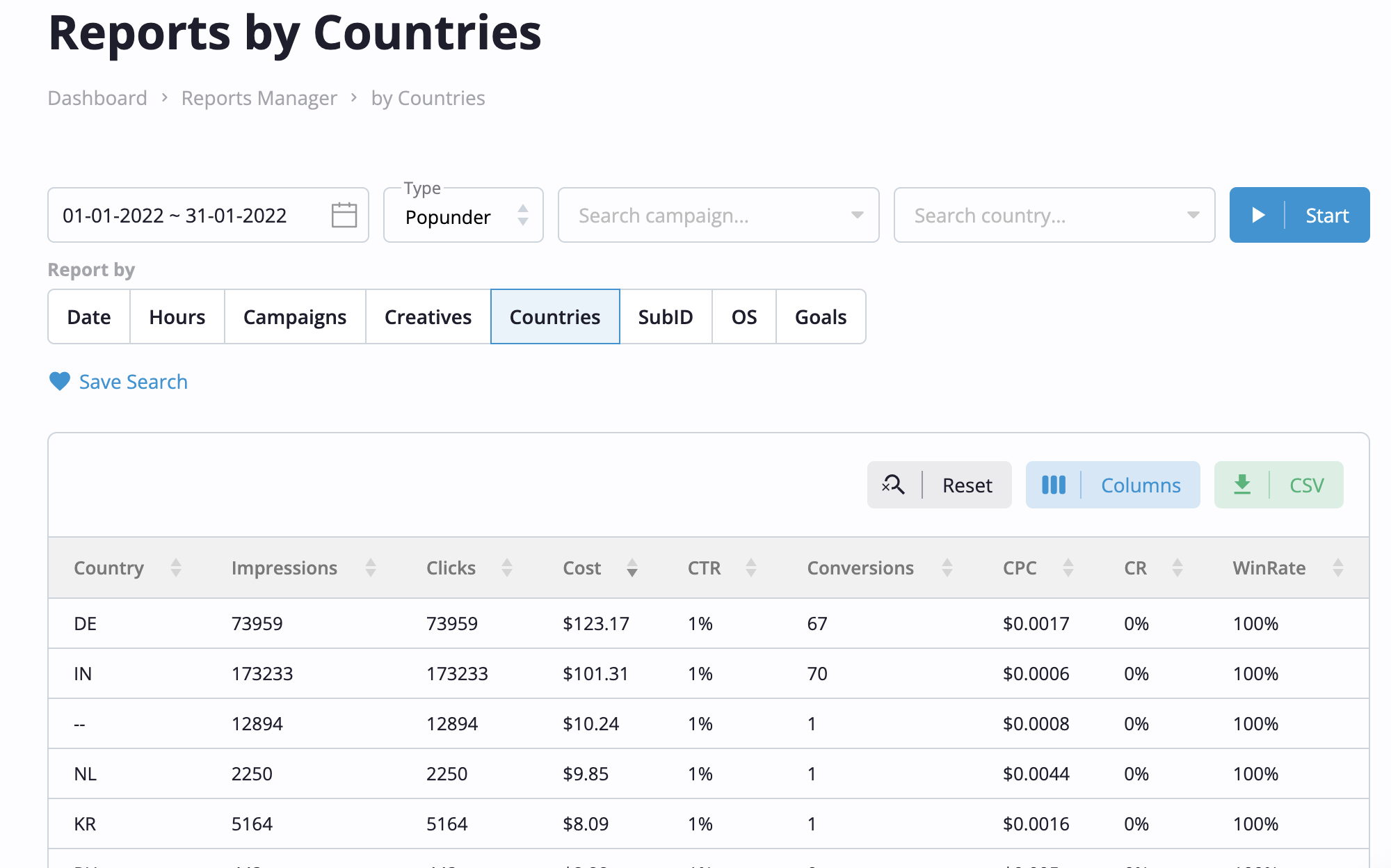Click the $0.0017 CPC value
Screen dimensions: 1391x868
tap(1036, 623)
